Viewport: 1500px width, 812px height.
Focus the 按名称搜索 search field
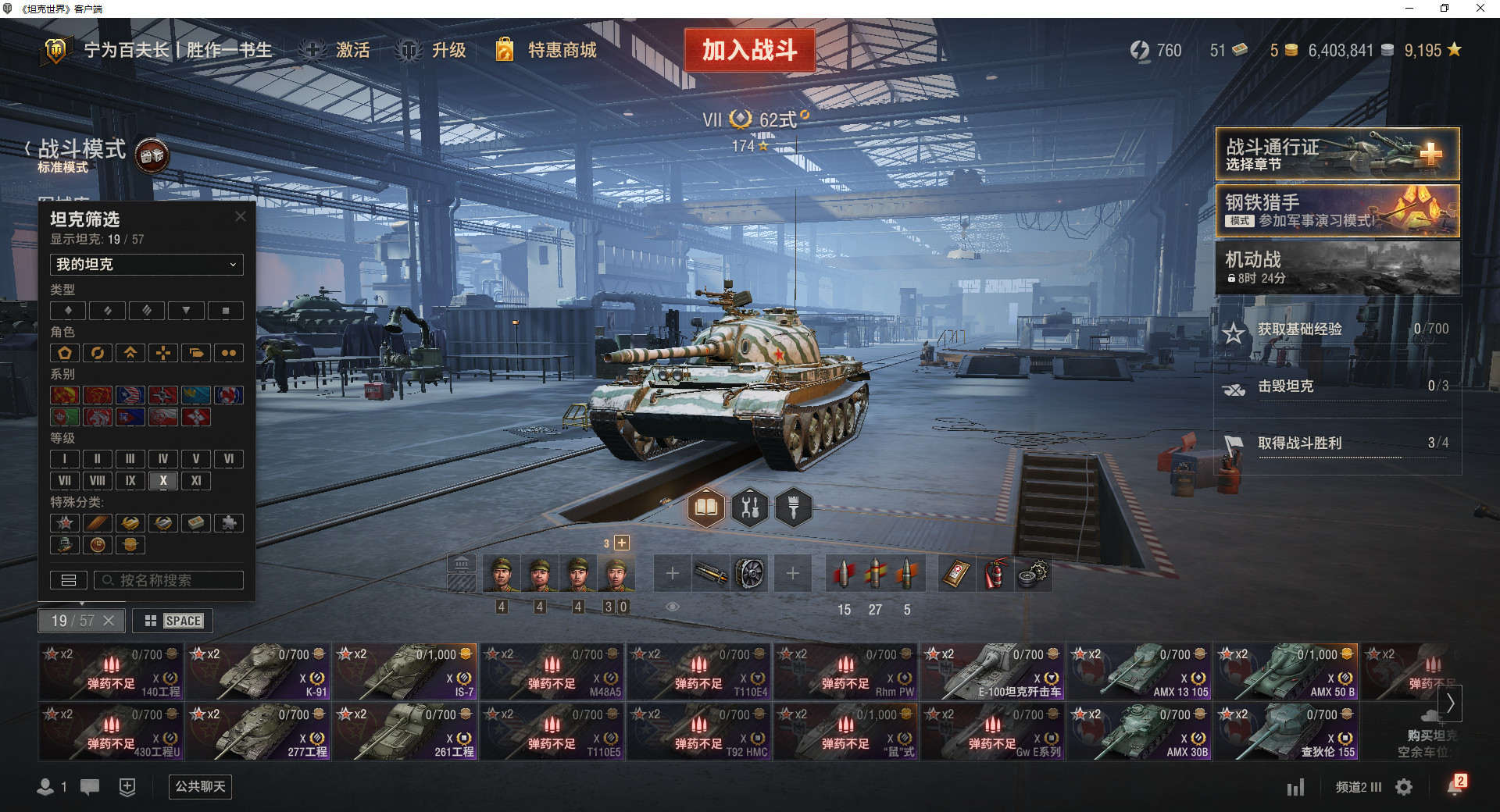169,580
